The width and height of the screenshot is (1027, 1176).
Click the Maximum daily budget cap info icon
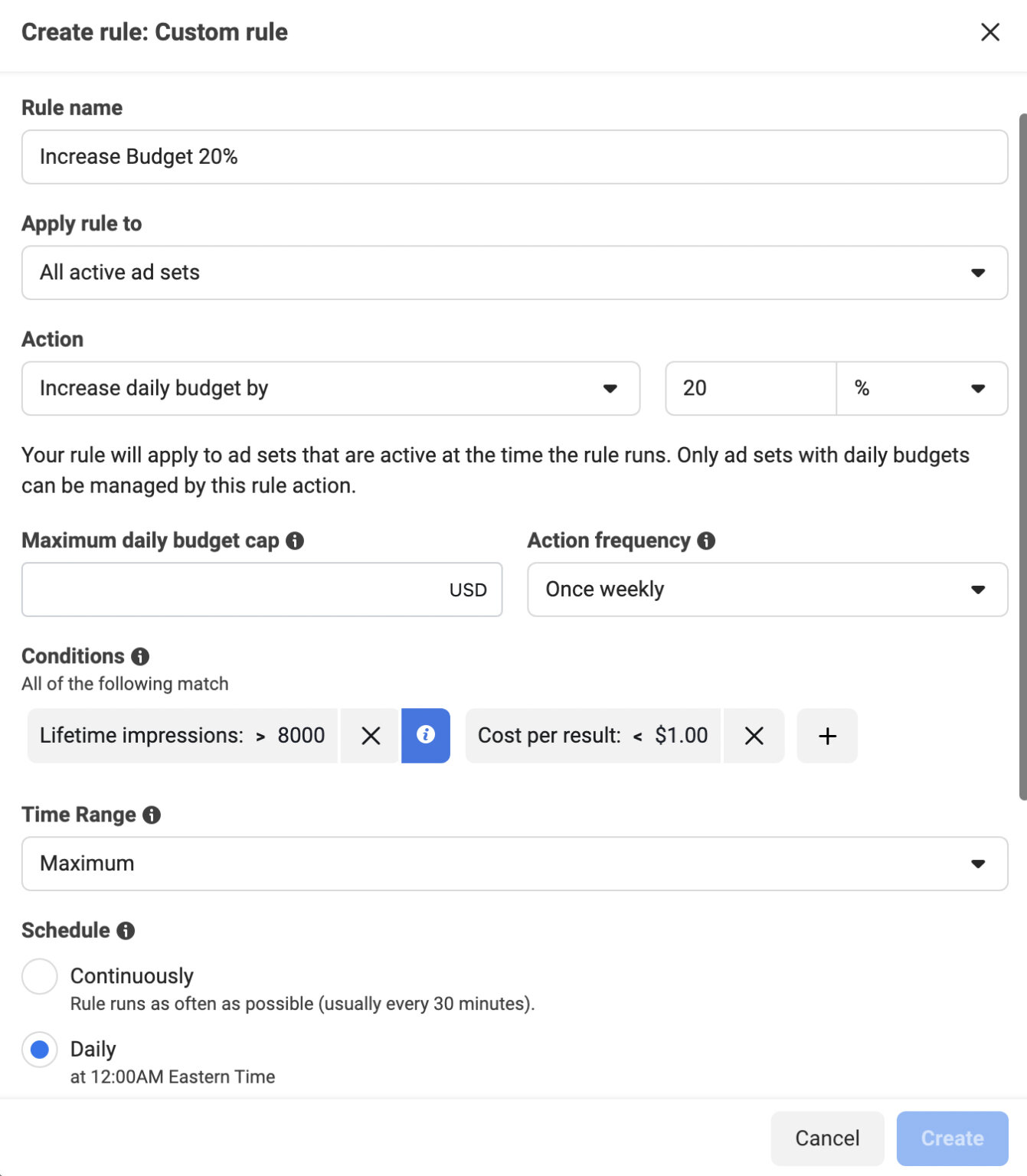[x=295, y=541]
